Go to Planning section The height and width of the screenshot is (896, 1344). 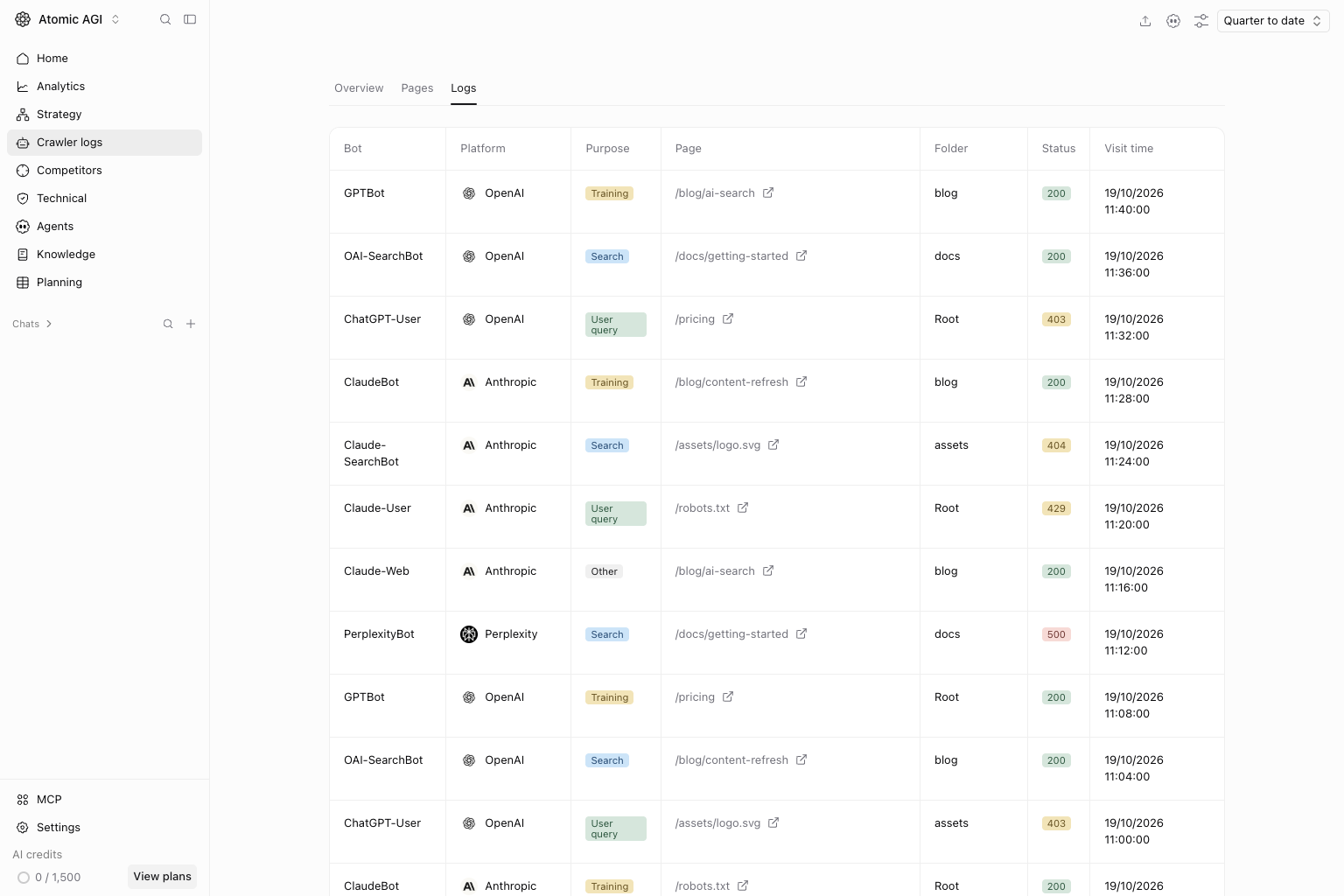coord(104,283)
